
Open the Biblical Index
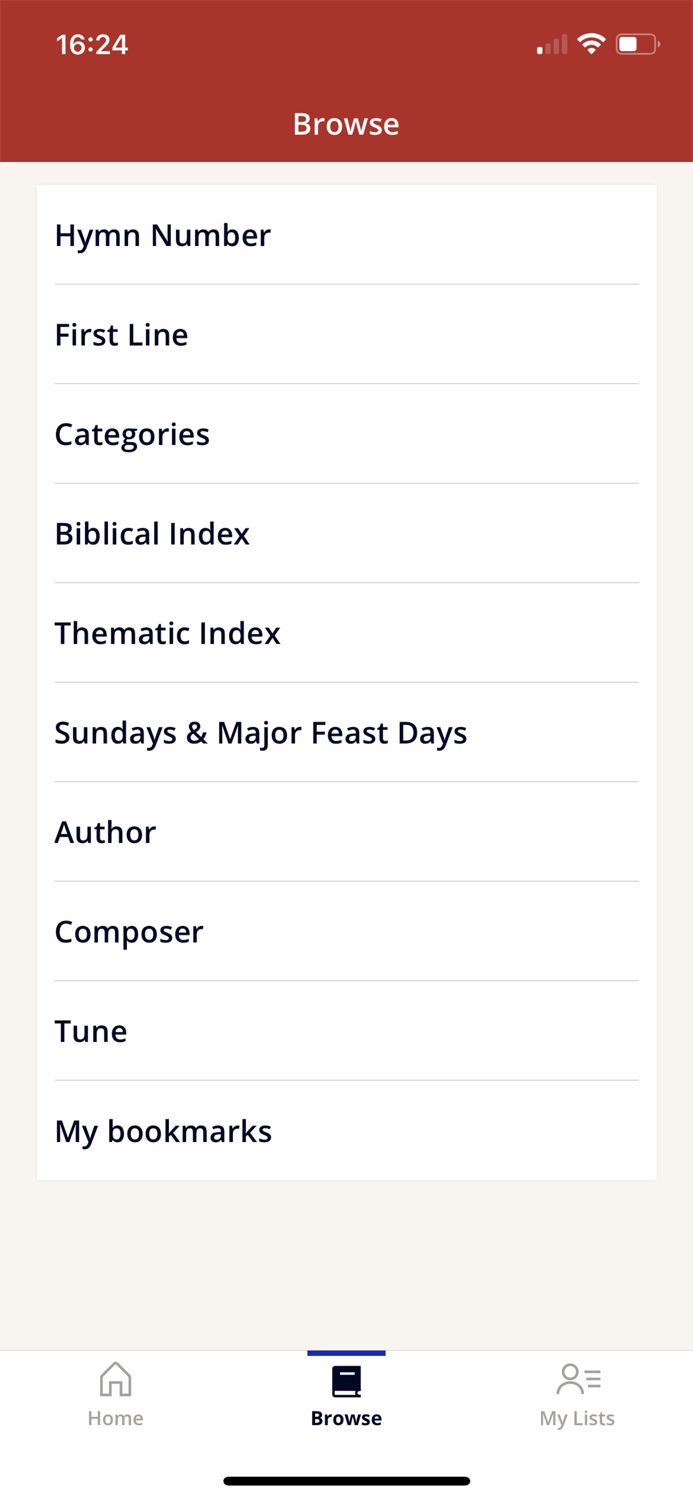[152, 533]
